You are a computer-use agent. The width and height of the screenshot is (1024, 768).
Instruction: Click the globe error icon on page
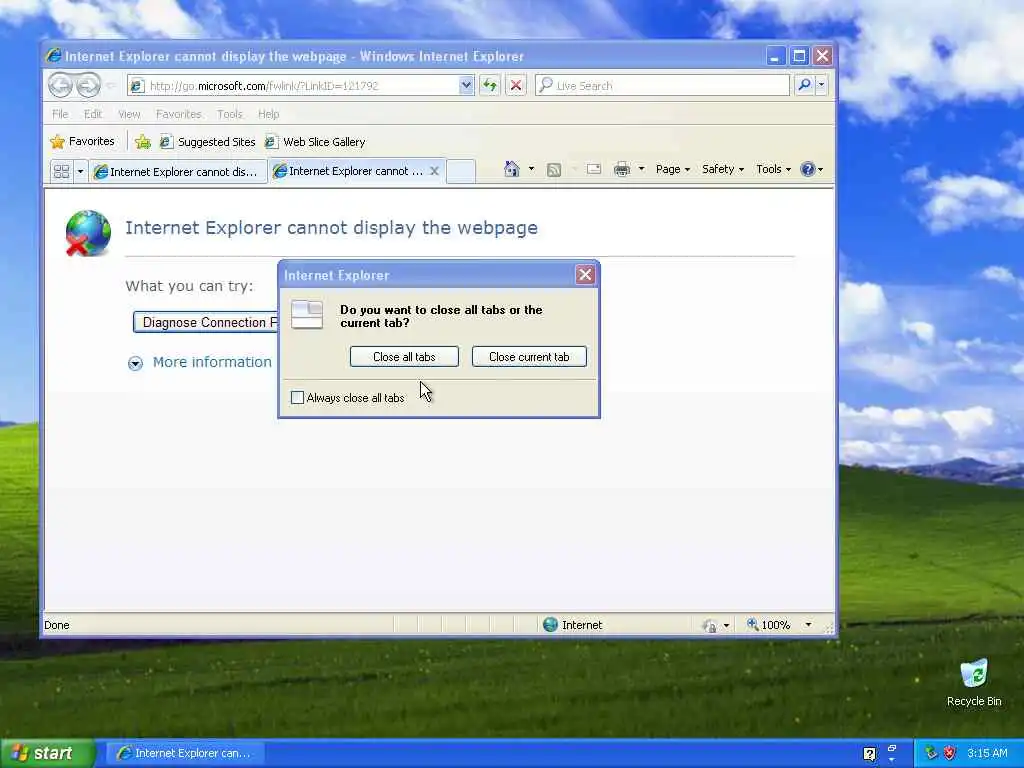(88, 232)
